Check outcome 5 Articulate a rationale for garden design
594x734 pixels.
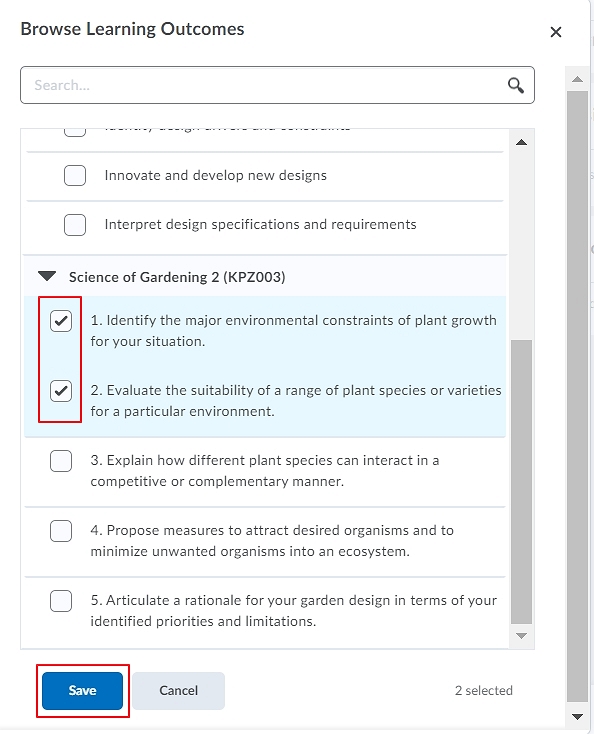[x=61, y=601]
